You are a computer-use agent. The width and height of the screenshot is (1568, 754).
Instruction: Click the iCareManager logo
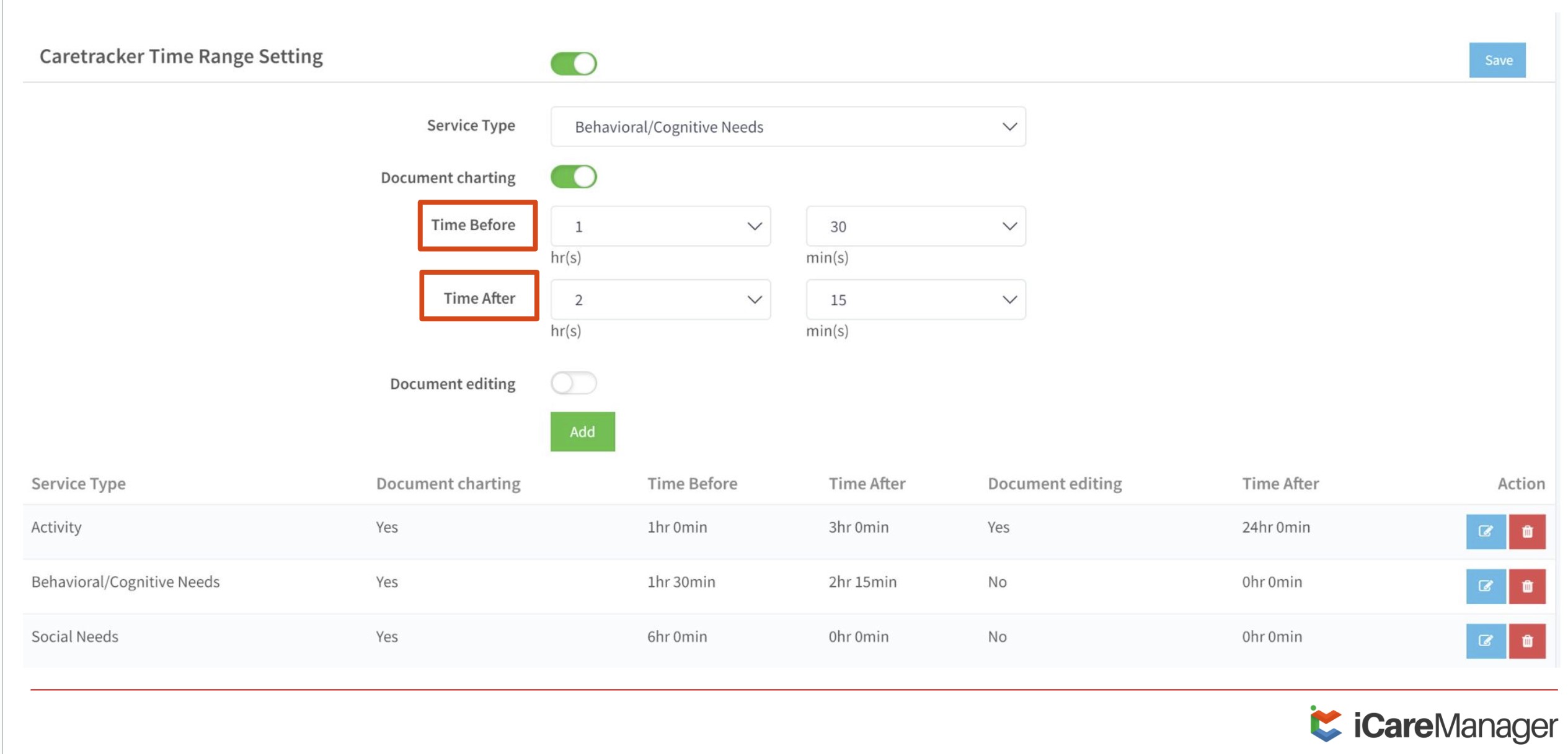coord(1433,724)
